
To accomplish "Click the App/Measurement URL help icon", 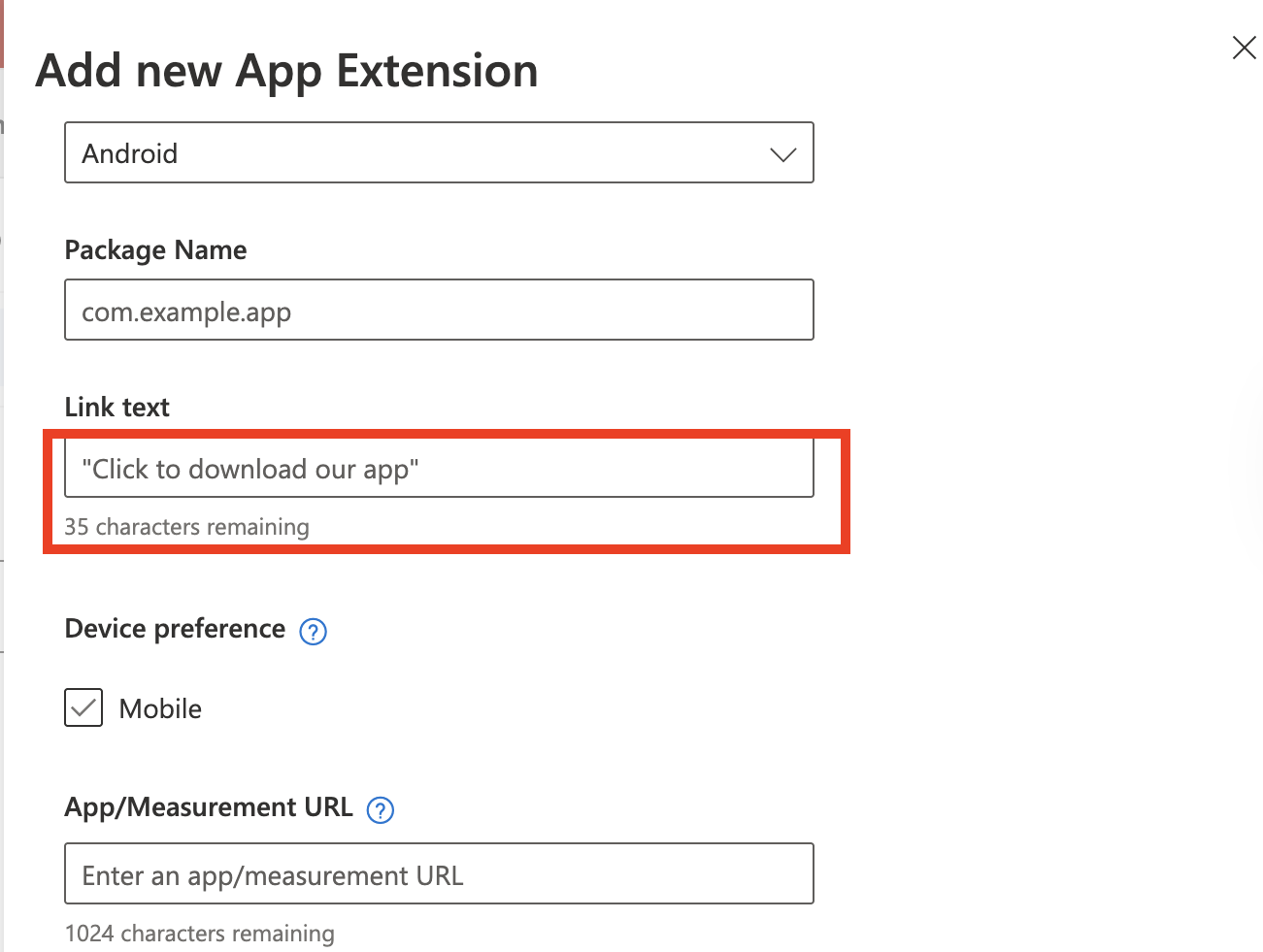I will coord(381,810).
